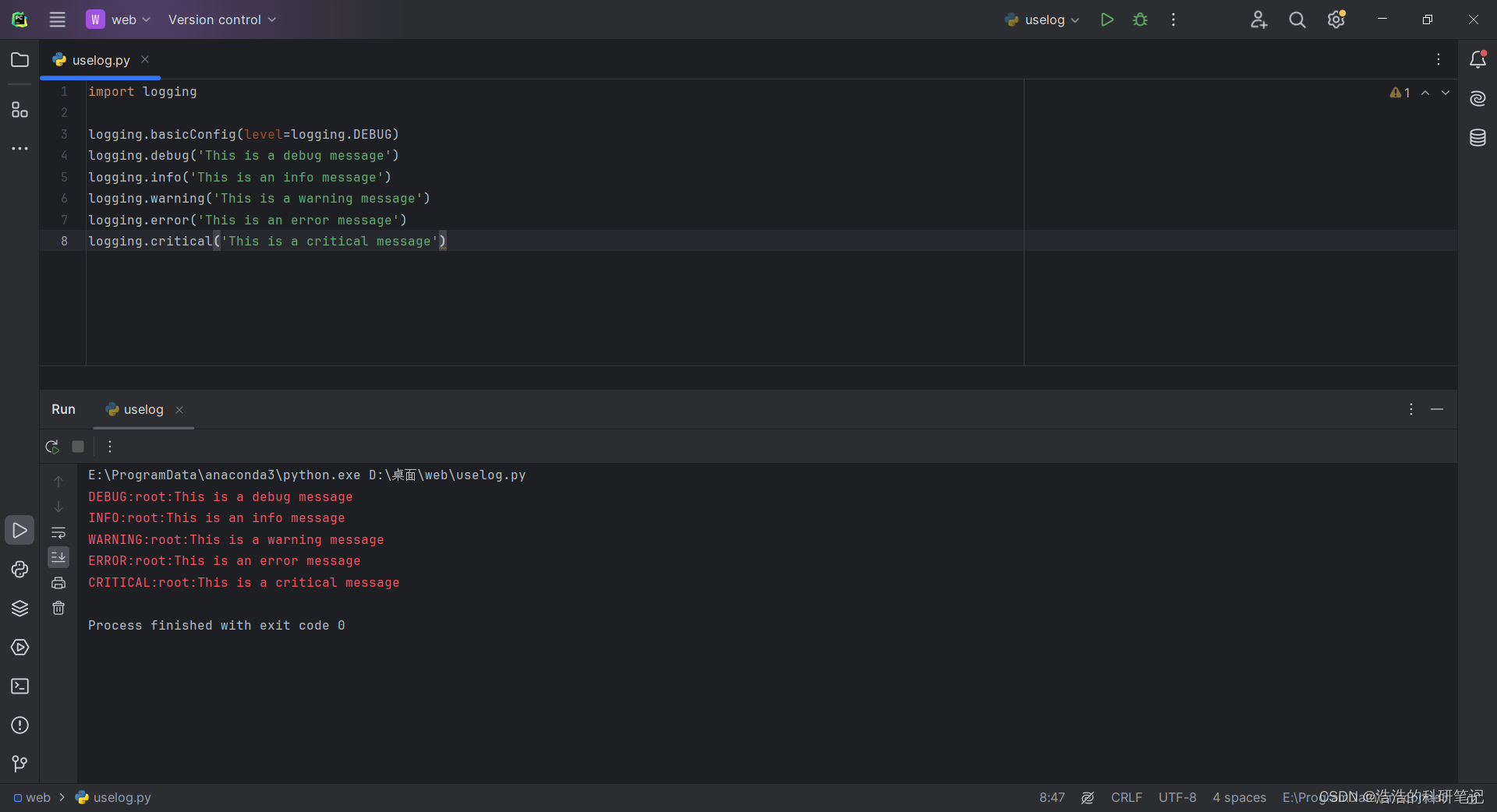
Task: Open the Notifications bell
Action: [x=1478, y=59]
